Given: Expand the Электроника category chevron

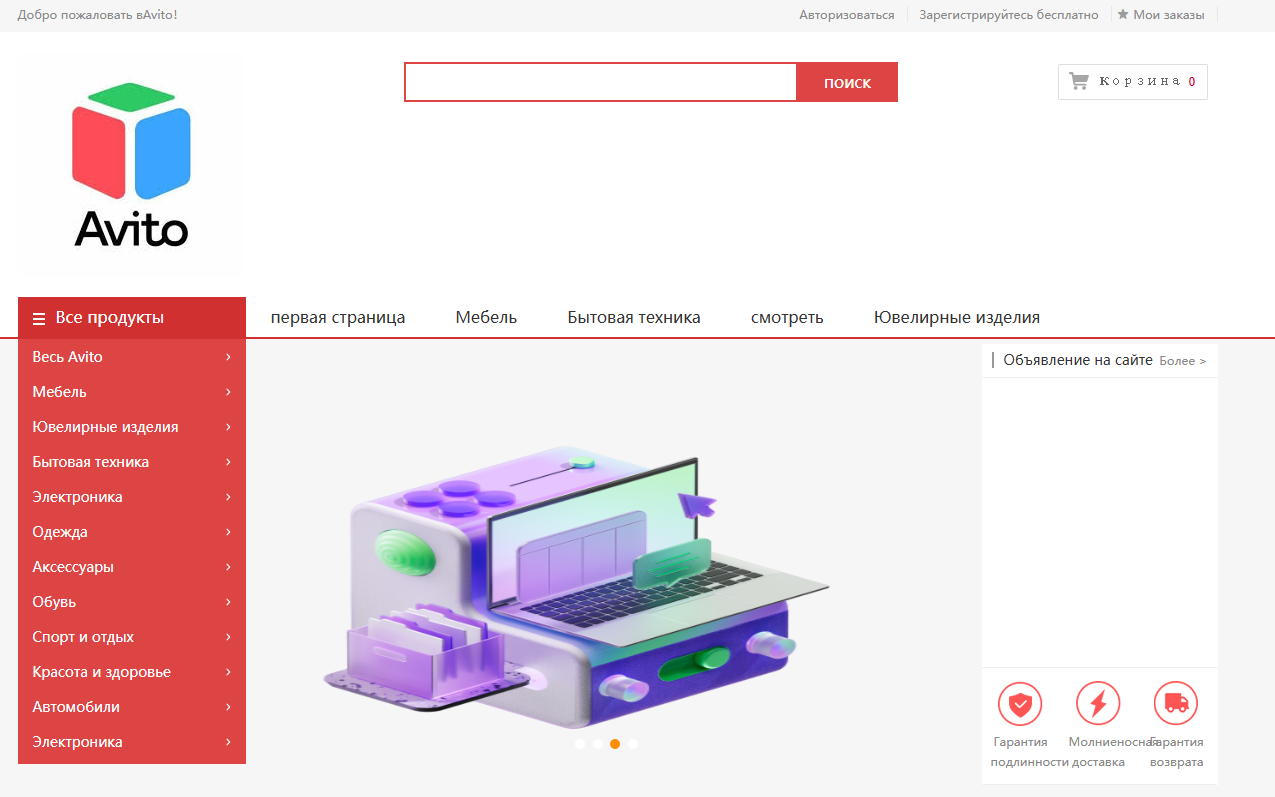Looking at the screenshot, I should click(229, 496).
